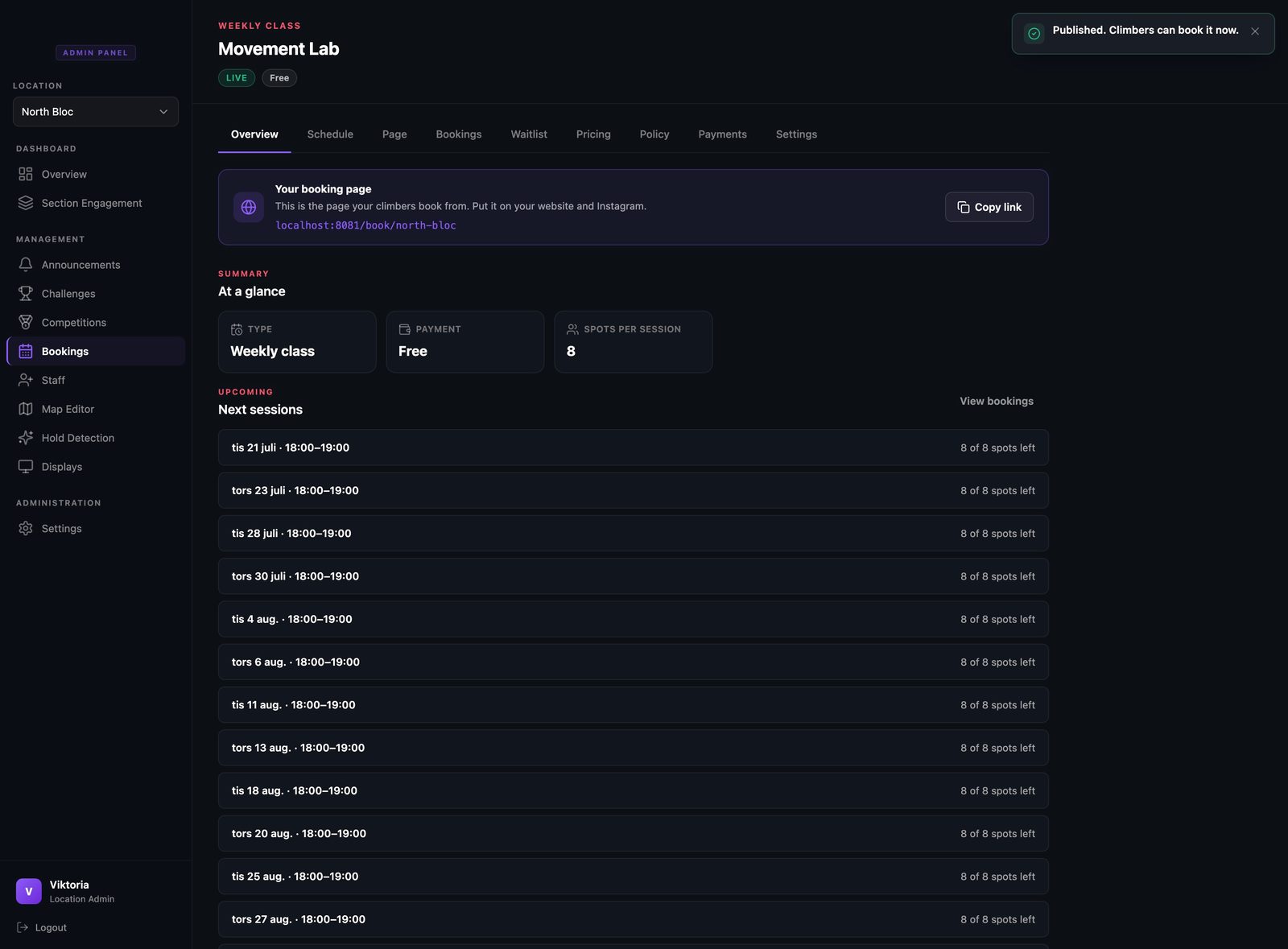The width and height of the screenshot is (1288, 949).
Task: Open the localhost:8081/book/north-bloc link
Action: [365, 225]
